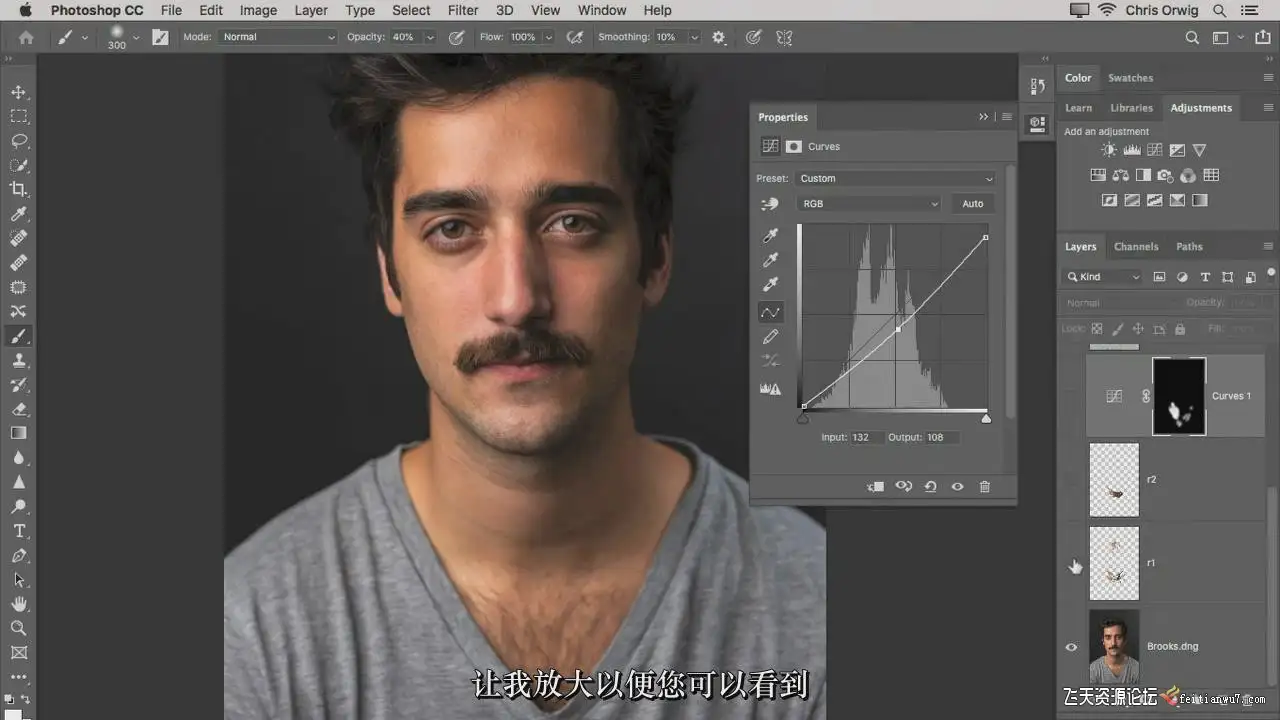
Task: Delete the Curves adjustment with trash icon
Action: click(x=984, y=487)
